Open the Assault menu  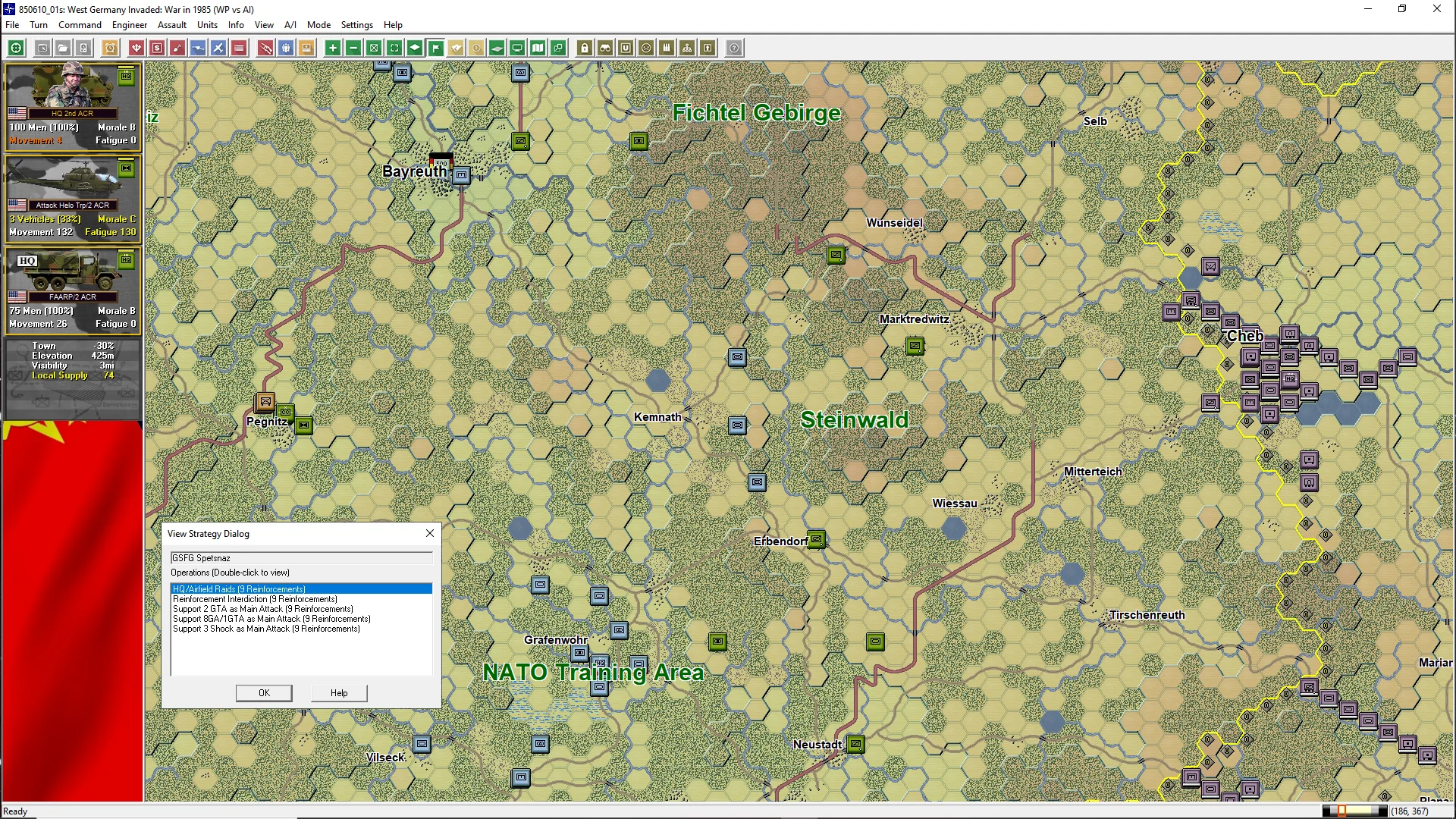(172, 24)
